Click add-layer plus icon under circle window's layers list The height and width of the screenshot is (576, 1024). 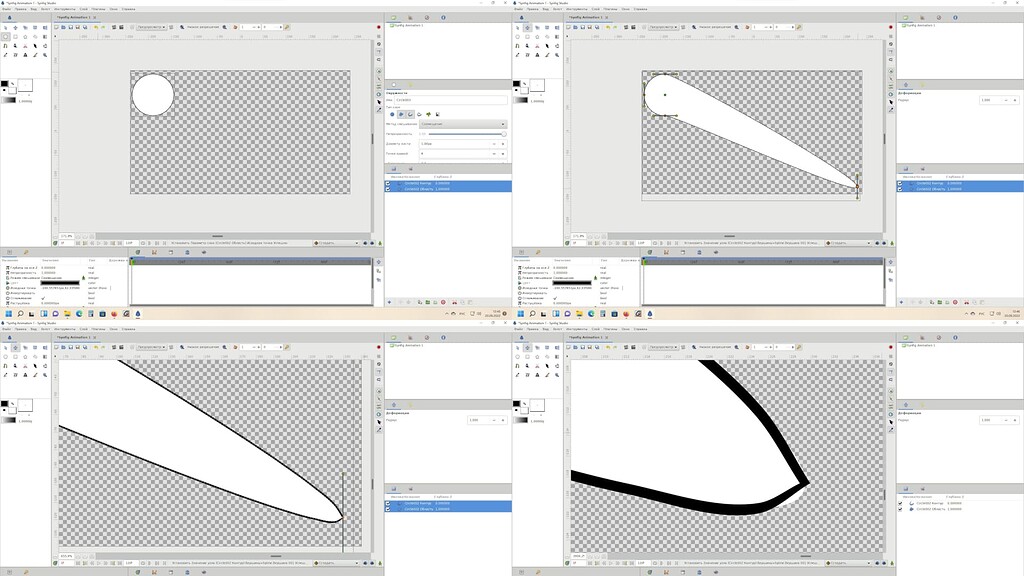pyautogui.click(x=389, y=302)
